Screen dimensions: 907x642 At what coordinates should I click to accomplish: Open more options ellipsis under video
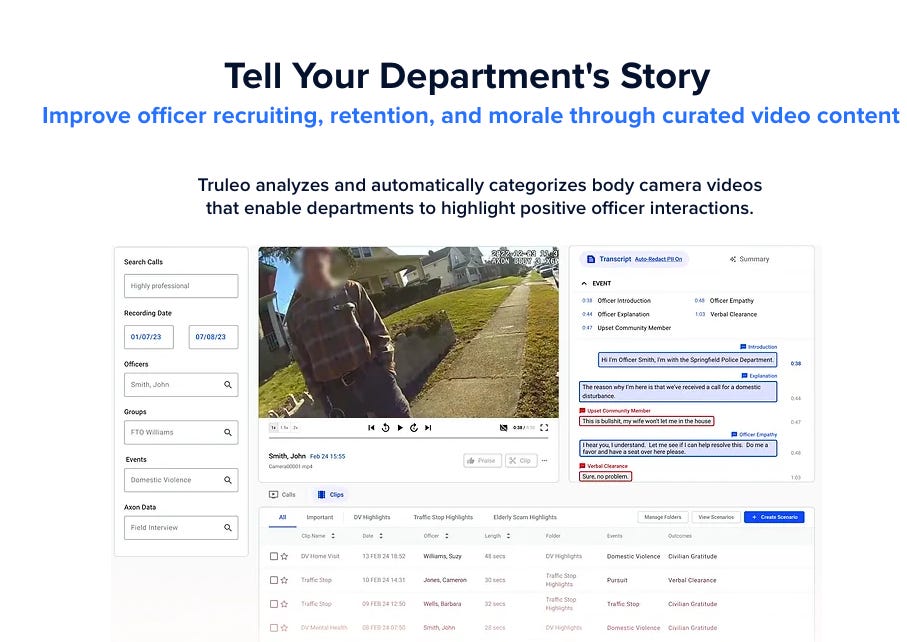[x=544, y=461]
